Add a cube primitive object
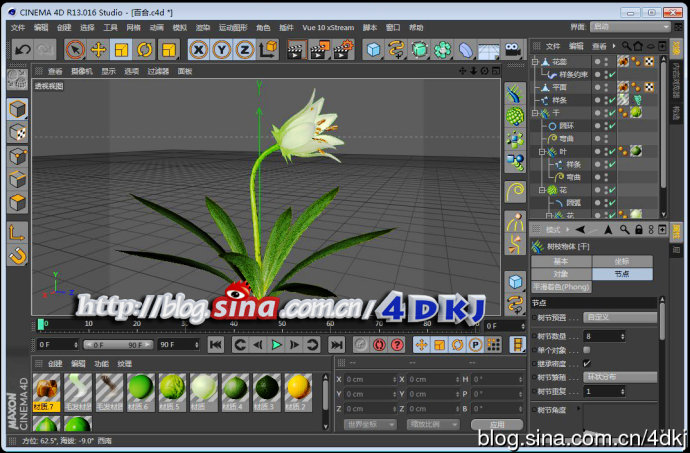This screenshot has height=453, width=690. [x=373, y=49]
